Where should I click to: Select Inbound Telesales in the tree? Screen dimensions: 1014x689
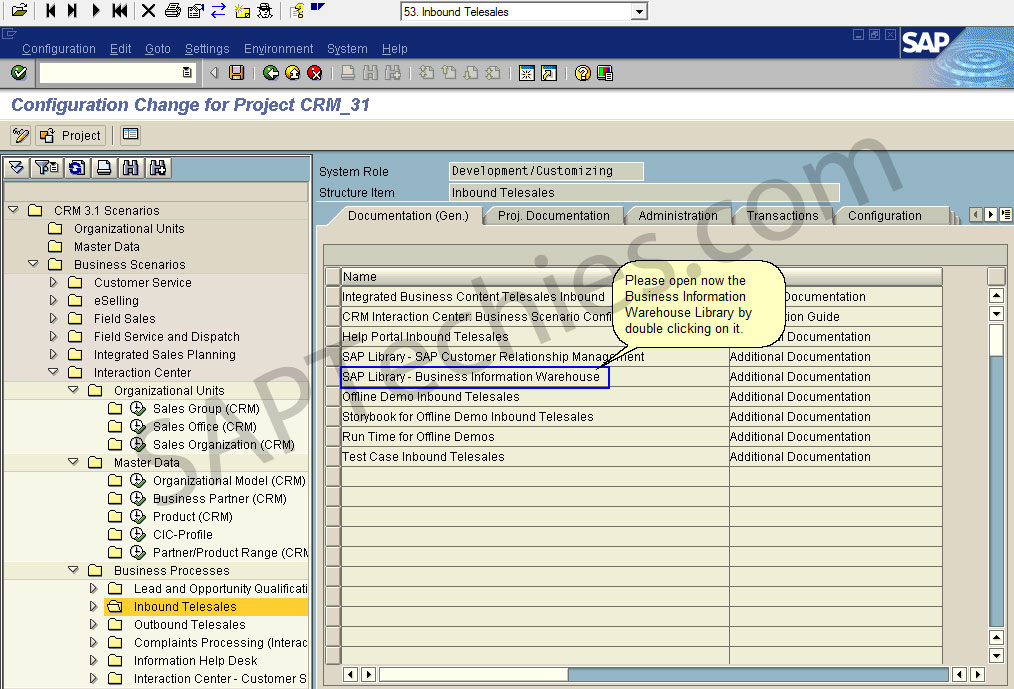(185, 606)
